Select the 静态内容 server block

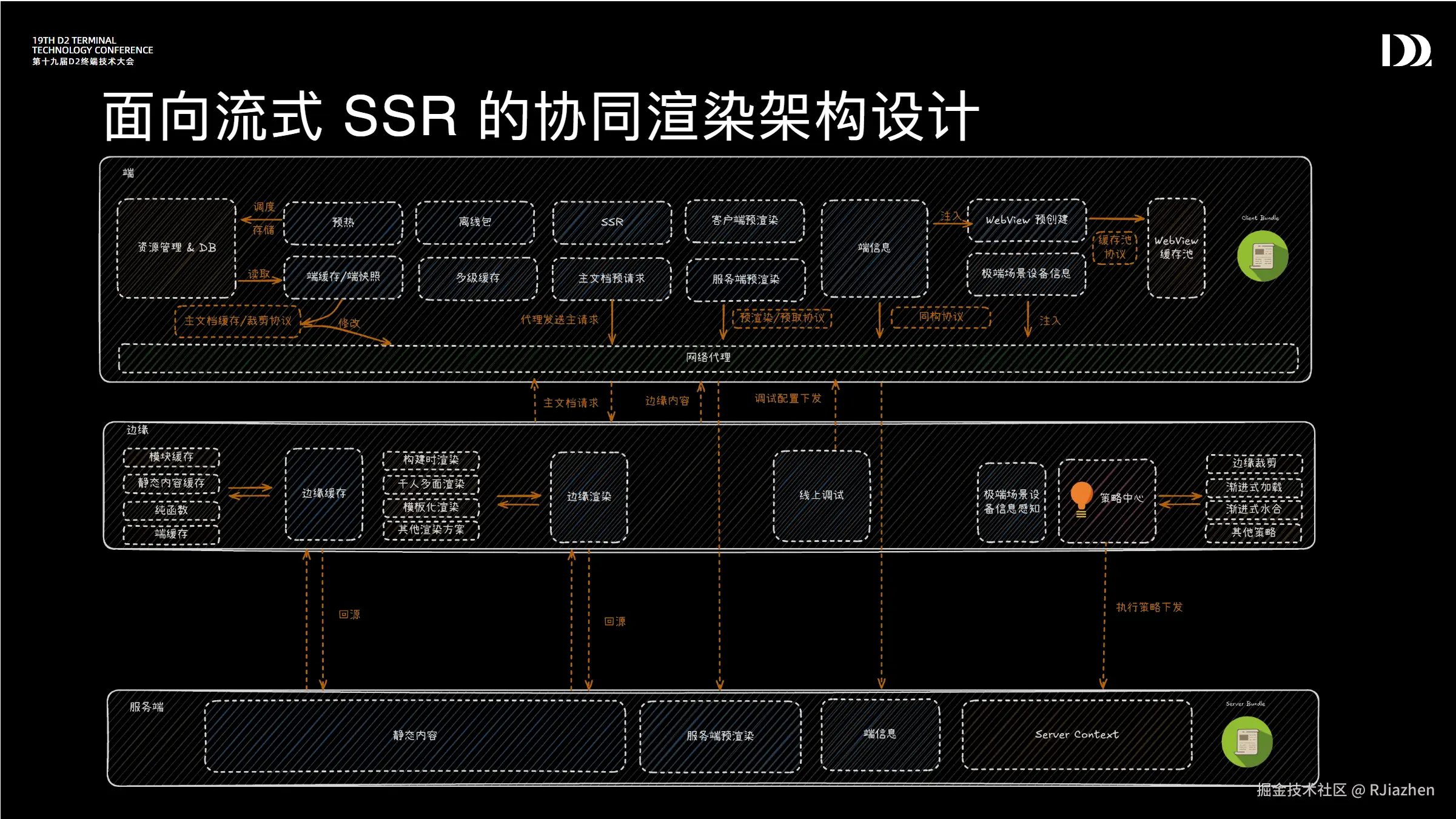(x=415, y=735)
